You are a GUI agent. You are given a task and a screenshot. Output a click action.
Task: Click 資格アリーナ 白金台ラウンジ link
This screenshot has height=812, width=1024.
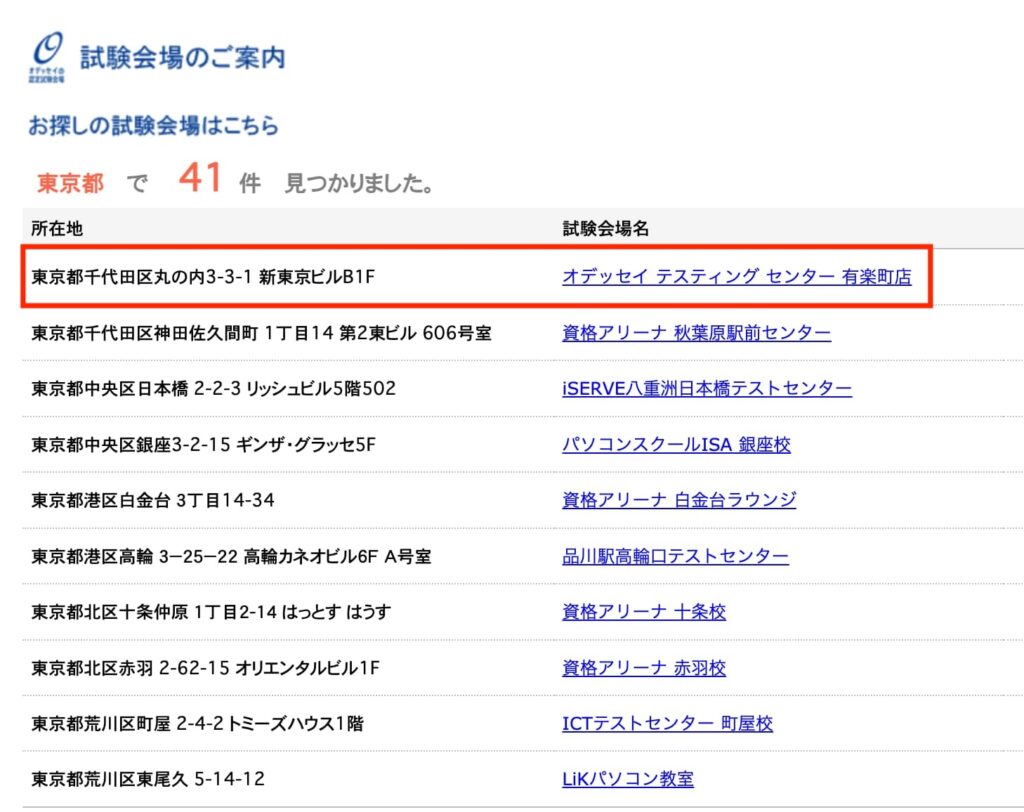click(678, 501)
